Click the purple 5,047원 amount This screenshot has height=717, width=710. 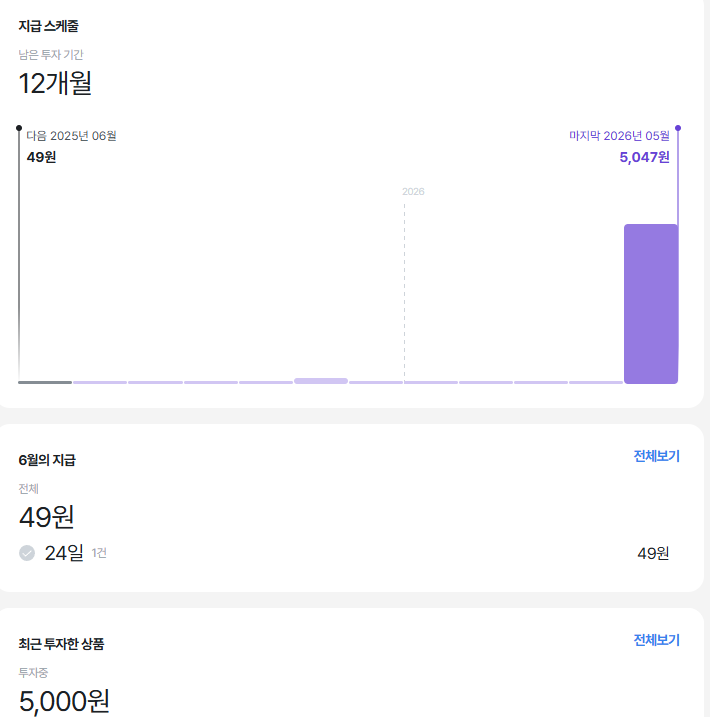point(644,157)
